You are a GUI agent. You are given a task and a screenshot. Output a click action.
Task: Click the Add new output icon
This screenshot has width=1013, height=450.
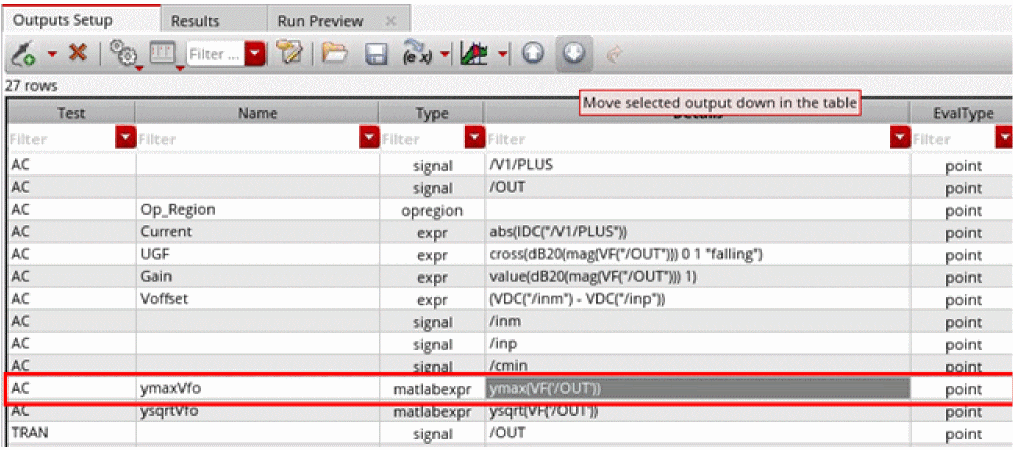tap(23, 55)
